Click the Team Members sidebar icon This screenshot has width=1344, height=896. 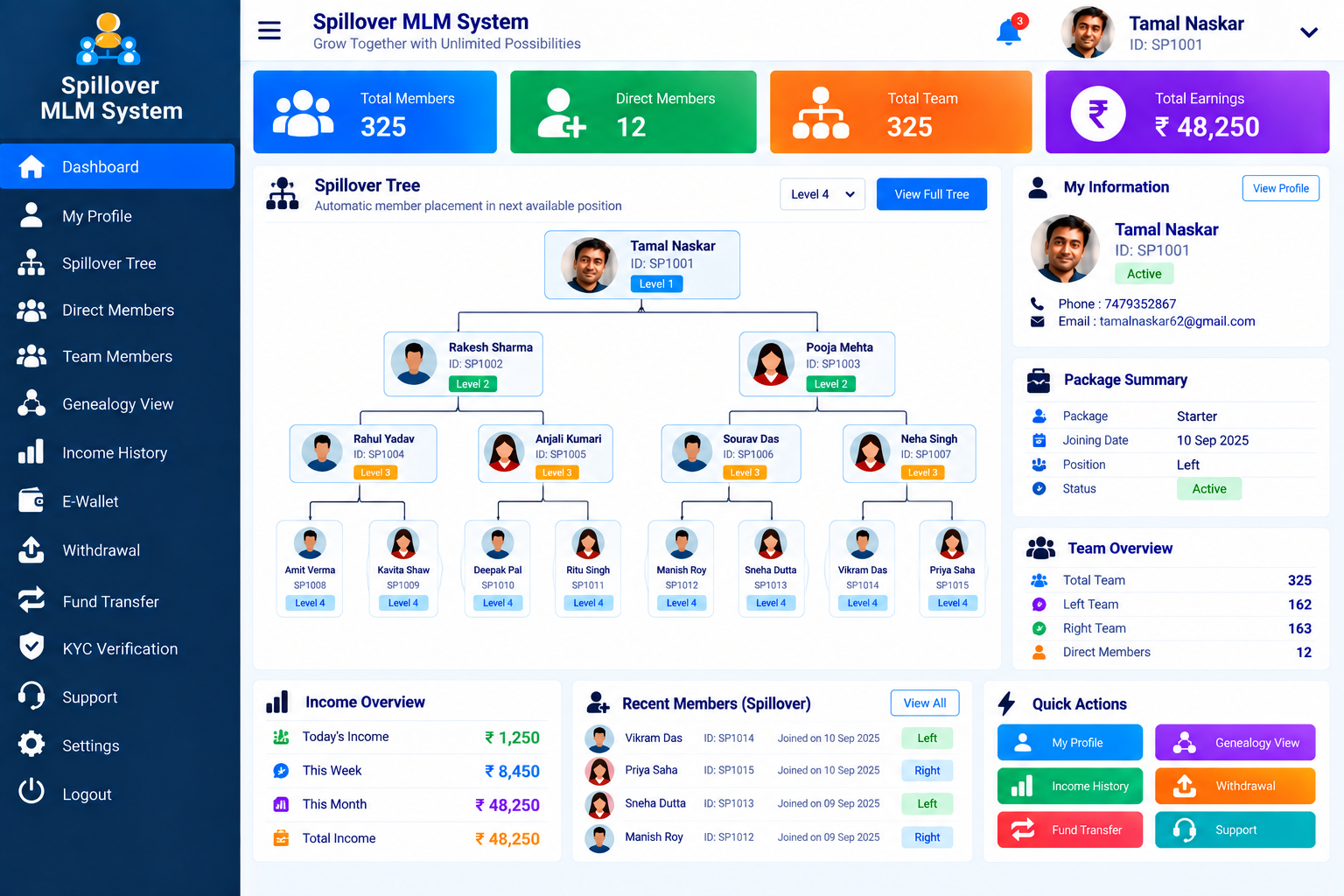[x=31, y=356]
